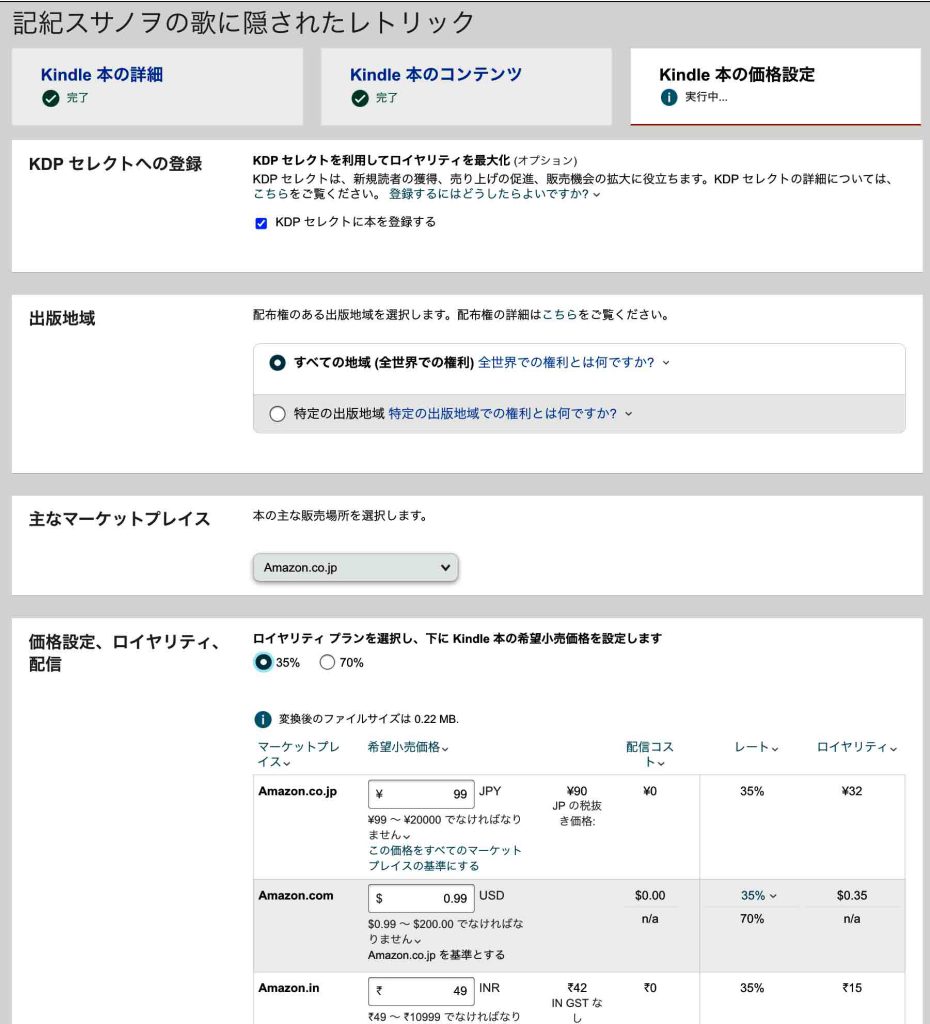Switch to Kindle 本のコンテンツ tab
The image size is (930, 1024).
435,75
